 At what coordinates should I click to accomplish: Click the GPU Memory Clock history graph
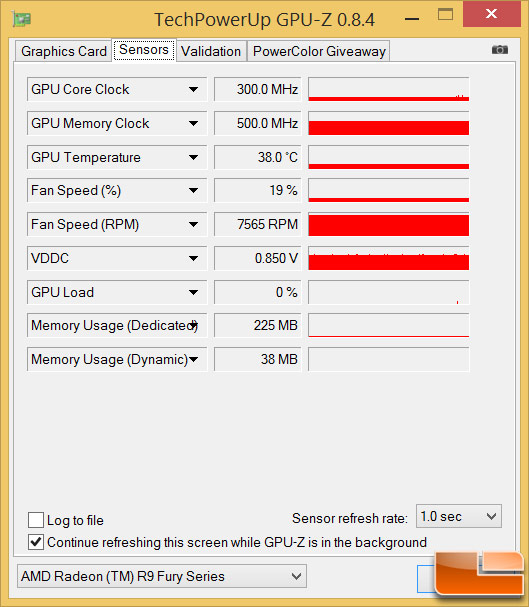click(389, 123)
